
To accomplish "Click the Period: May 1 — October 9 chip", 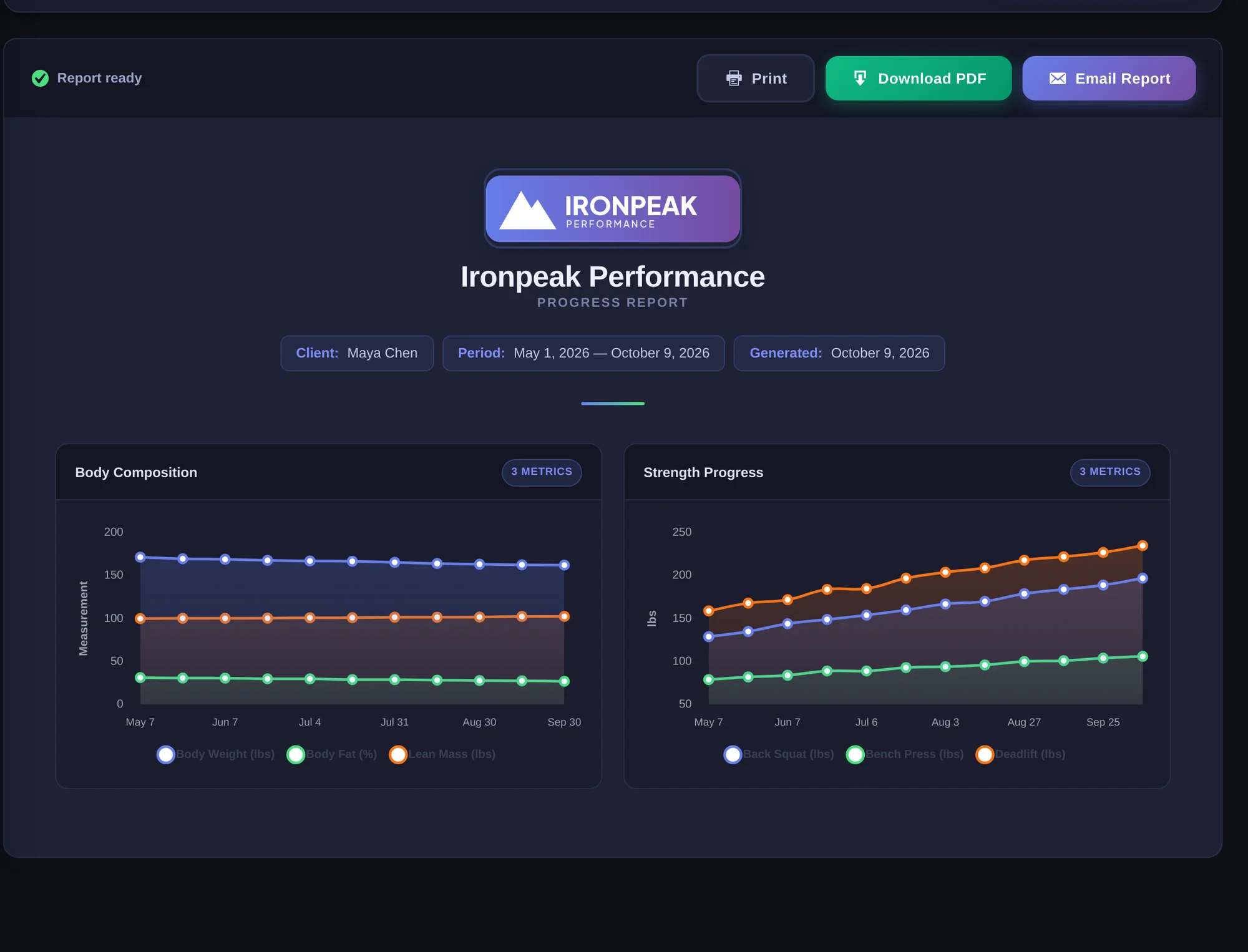I will [x=583, y=353].
